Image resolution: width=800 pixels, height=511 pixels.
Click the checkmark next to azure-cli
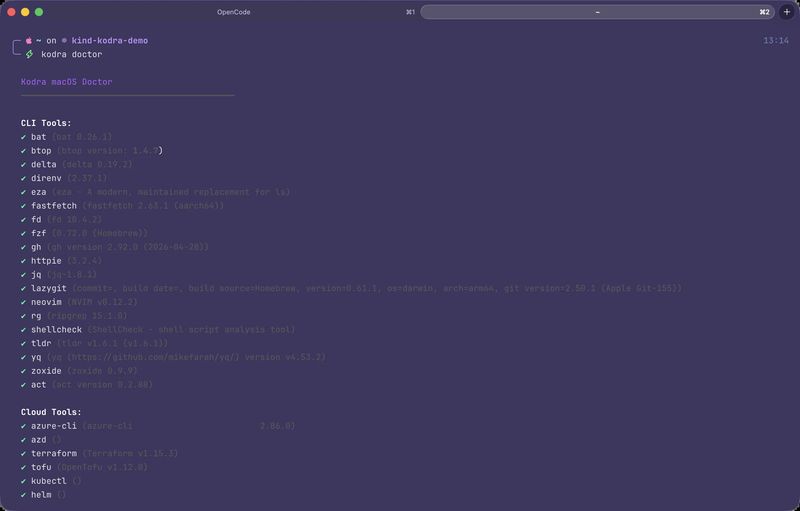[23, 426]
